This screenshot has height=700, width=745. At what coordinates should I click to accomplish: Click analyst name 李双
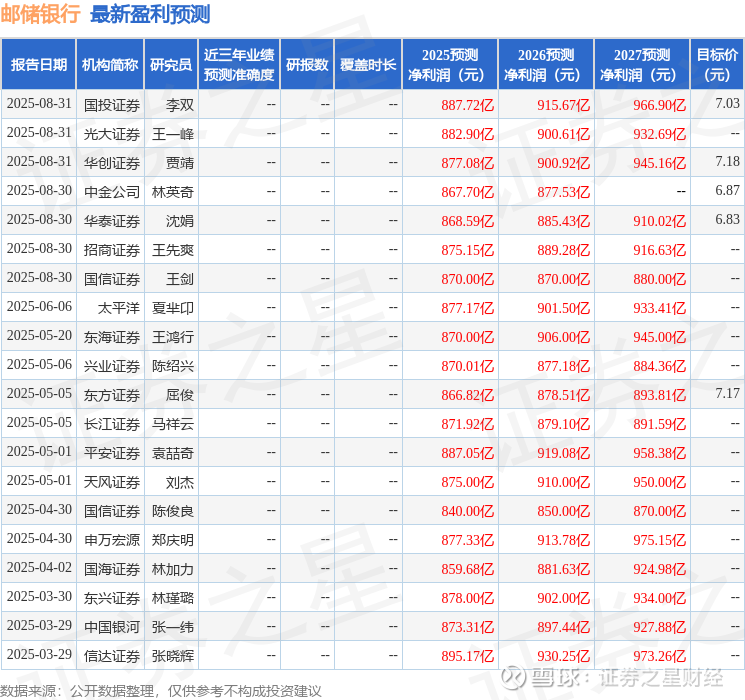point(180,105)
